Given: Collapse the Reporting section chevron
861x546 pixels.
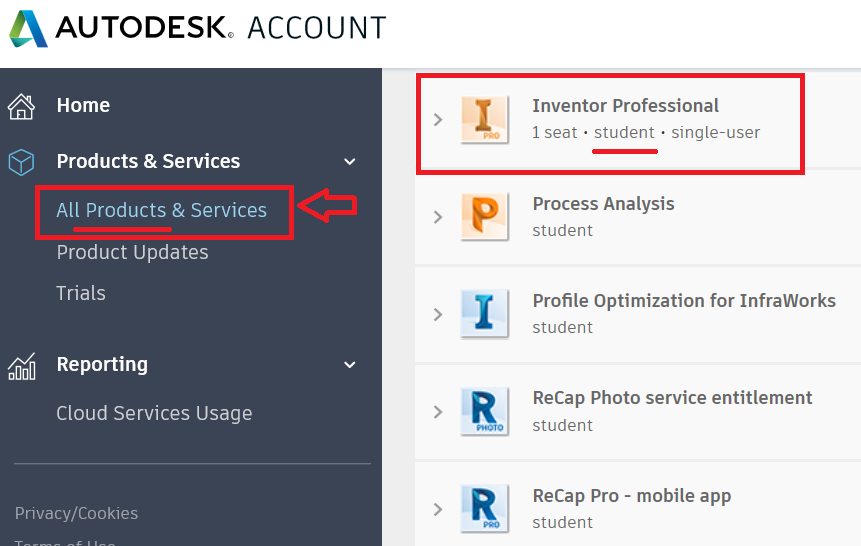Looking at the screenshot, I should click(350, 365).
